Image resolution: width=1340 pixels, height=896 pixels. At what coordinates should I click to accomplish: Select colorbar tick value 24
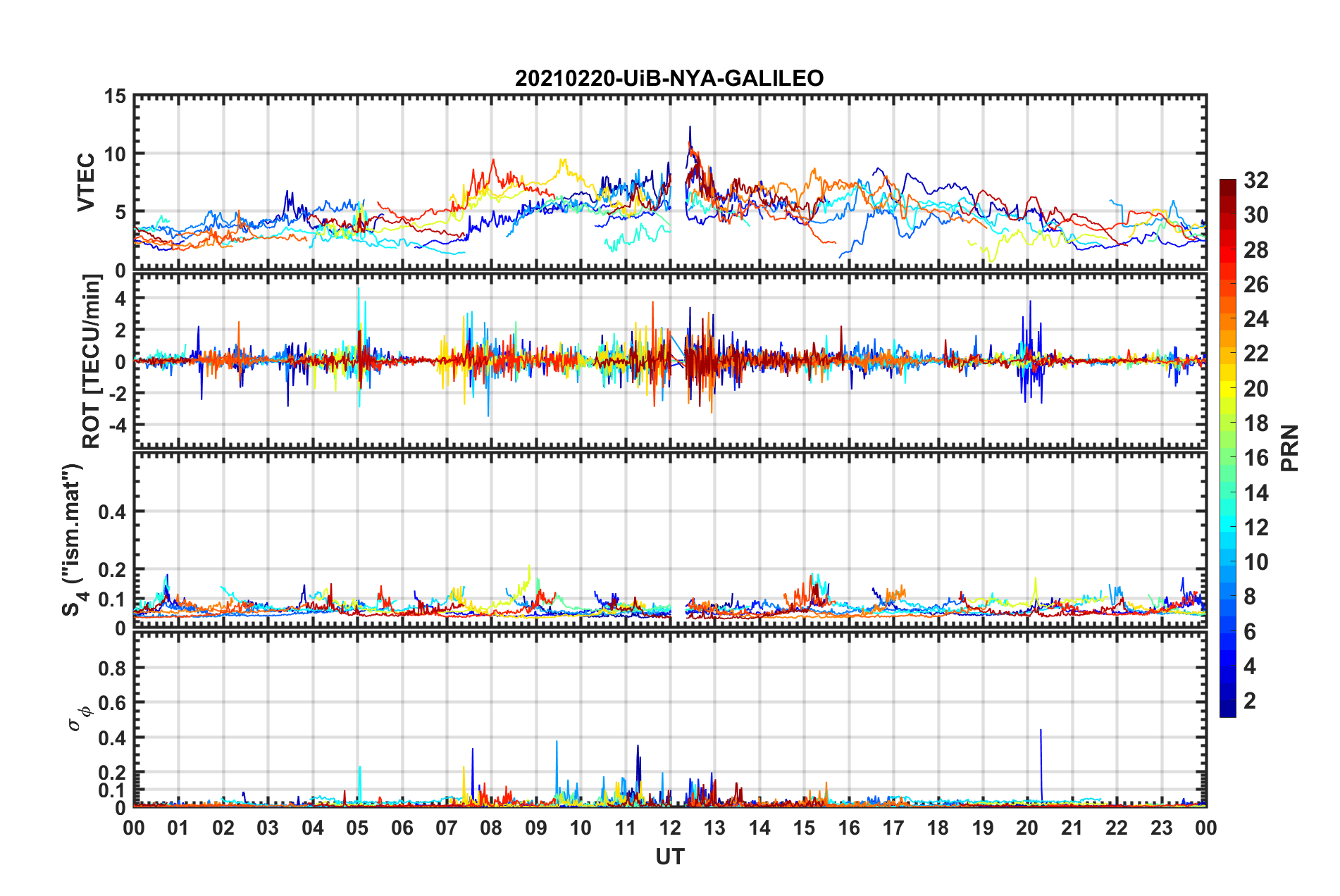1256,319
